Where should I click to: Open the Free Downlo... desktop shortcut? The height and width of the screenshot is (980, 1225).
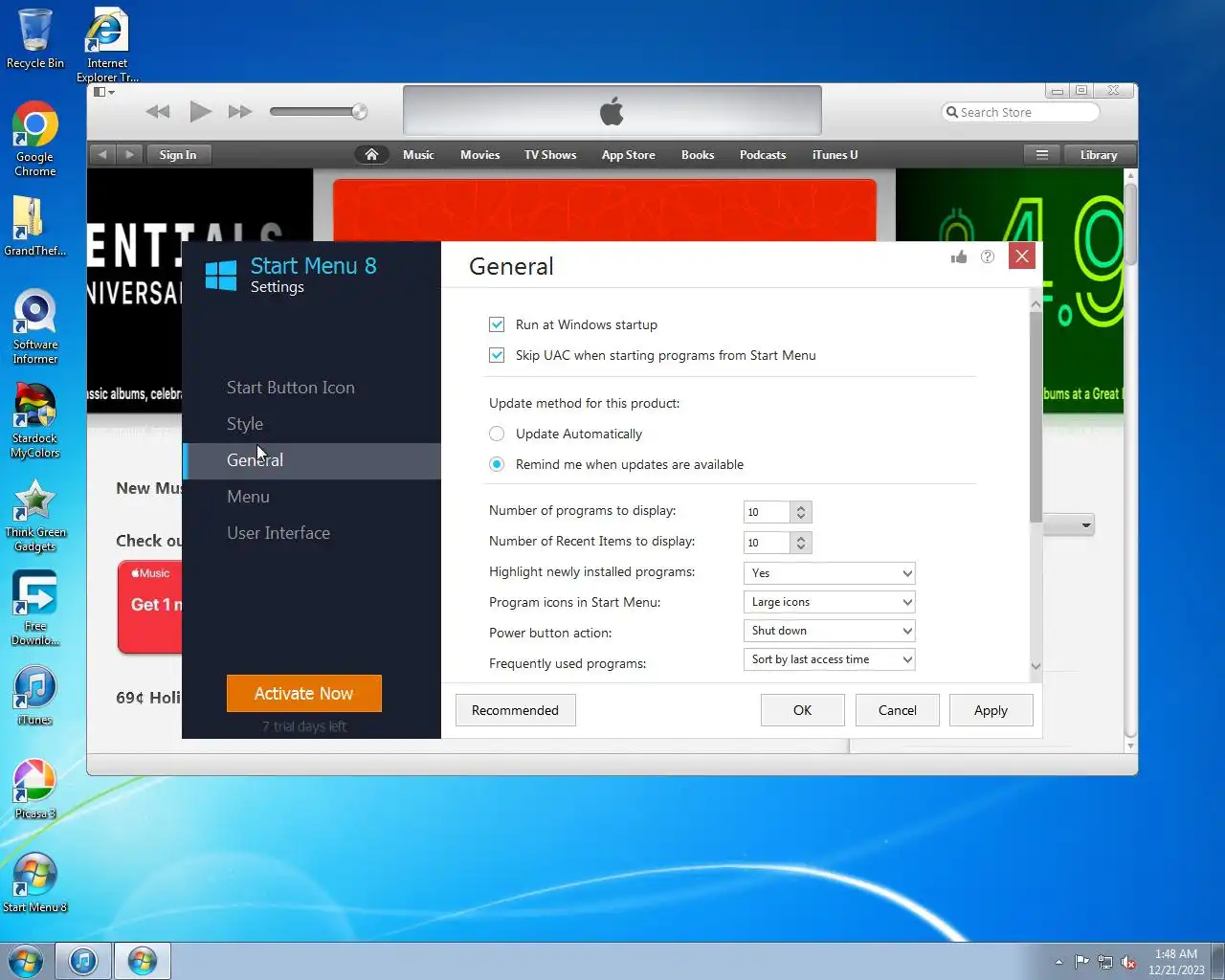tap(35, 608)
